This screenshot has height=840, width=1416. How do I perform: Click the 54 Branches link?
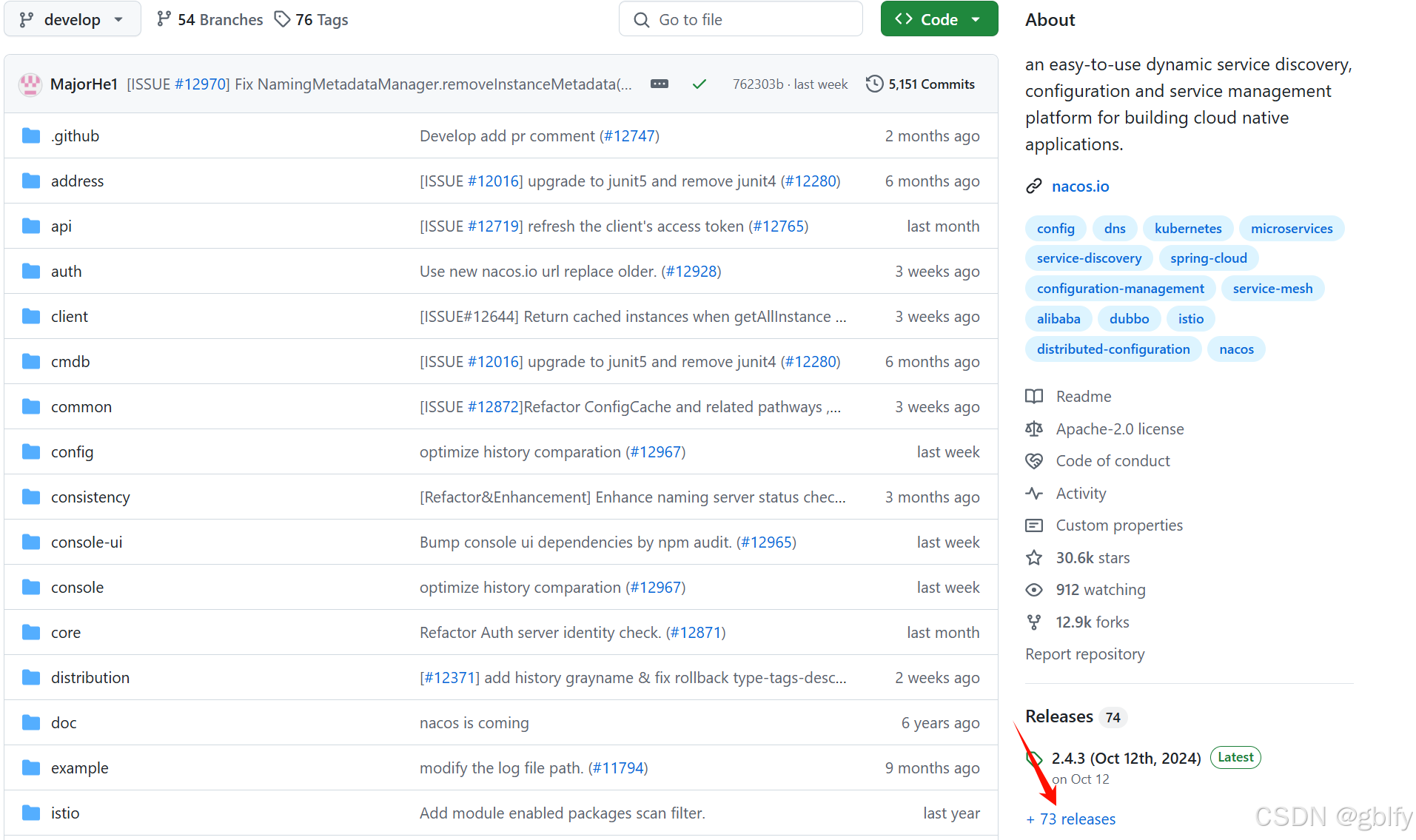[210, 19]
